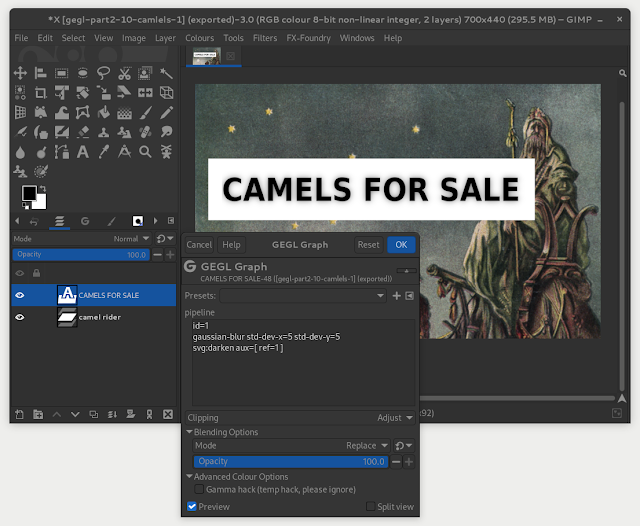Select the Rectangle Select tool

62,73
